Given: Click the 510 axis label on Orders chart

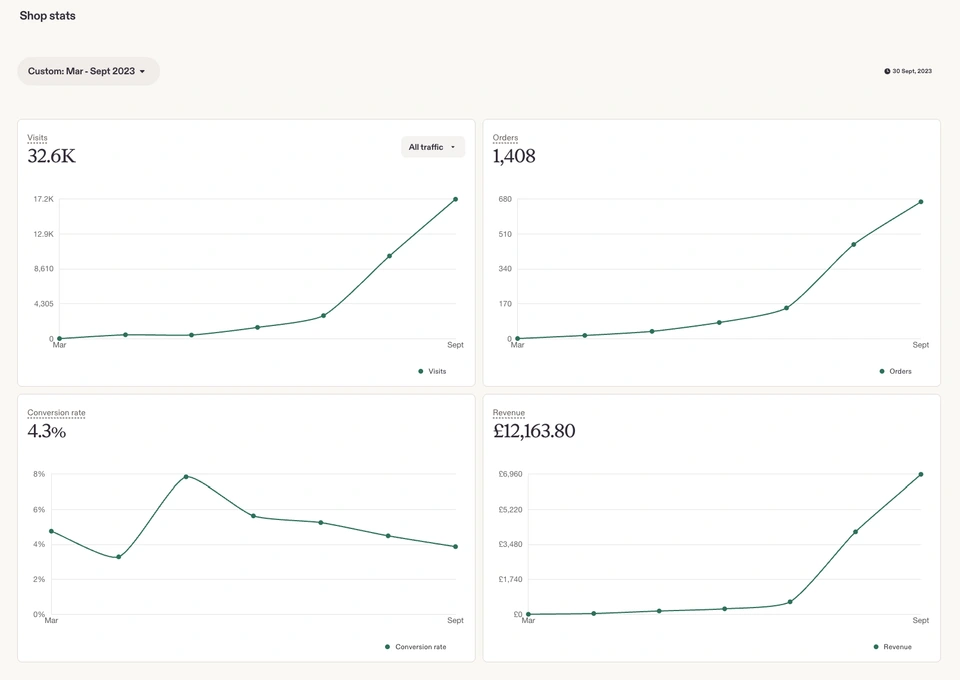Looking at the screenshot, I should tap(505, 234).
